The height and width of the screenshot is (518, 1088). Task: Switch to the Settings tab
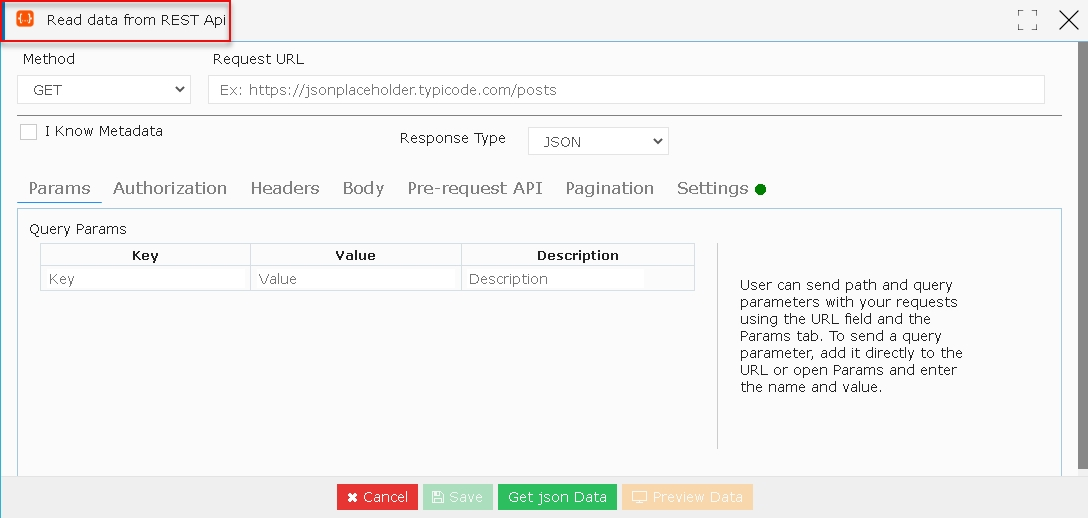point(713,189)
